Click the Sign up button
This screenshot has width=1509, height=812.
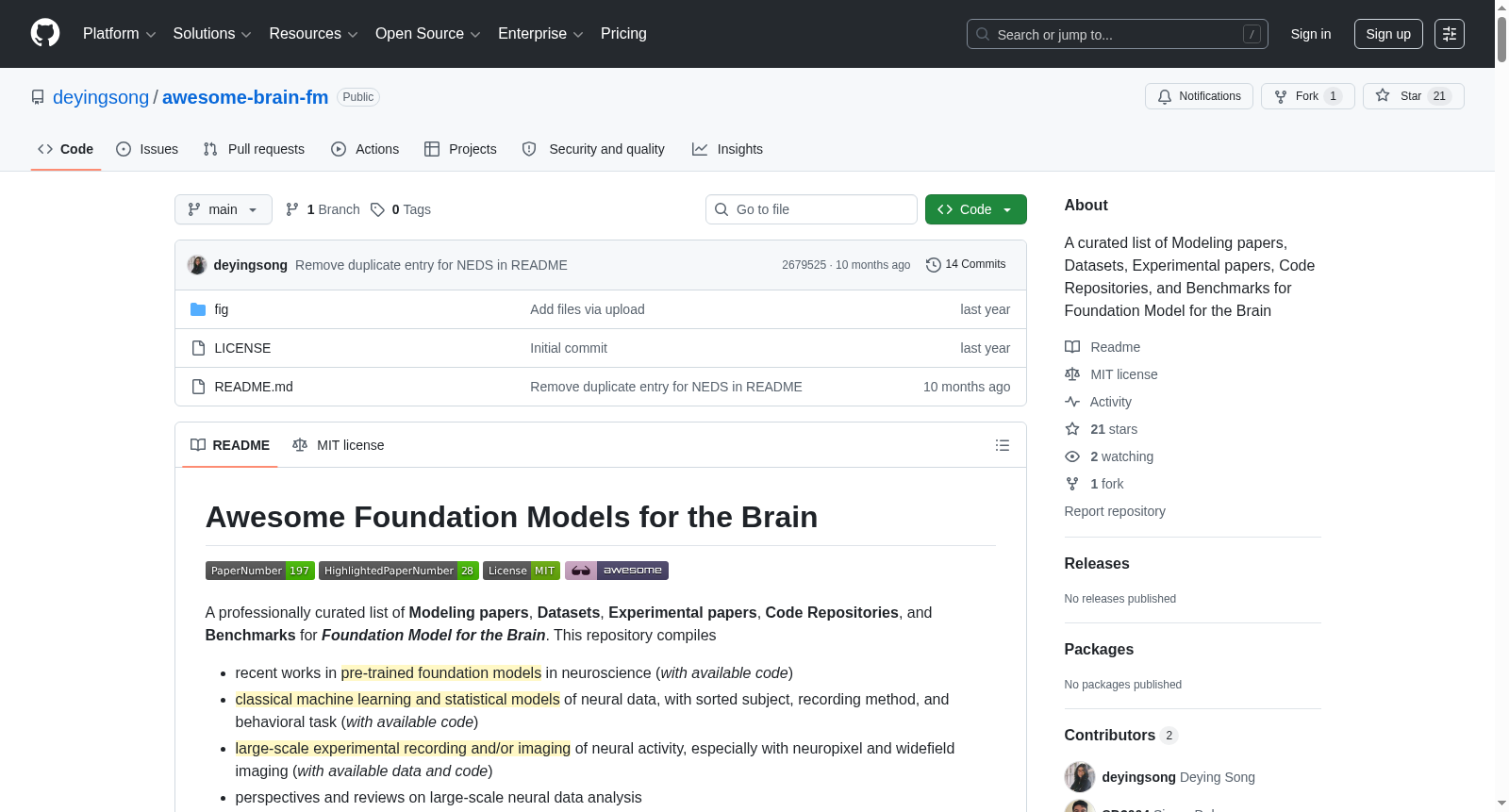click(x=1388, y=34)
